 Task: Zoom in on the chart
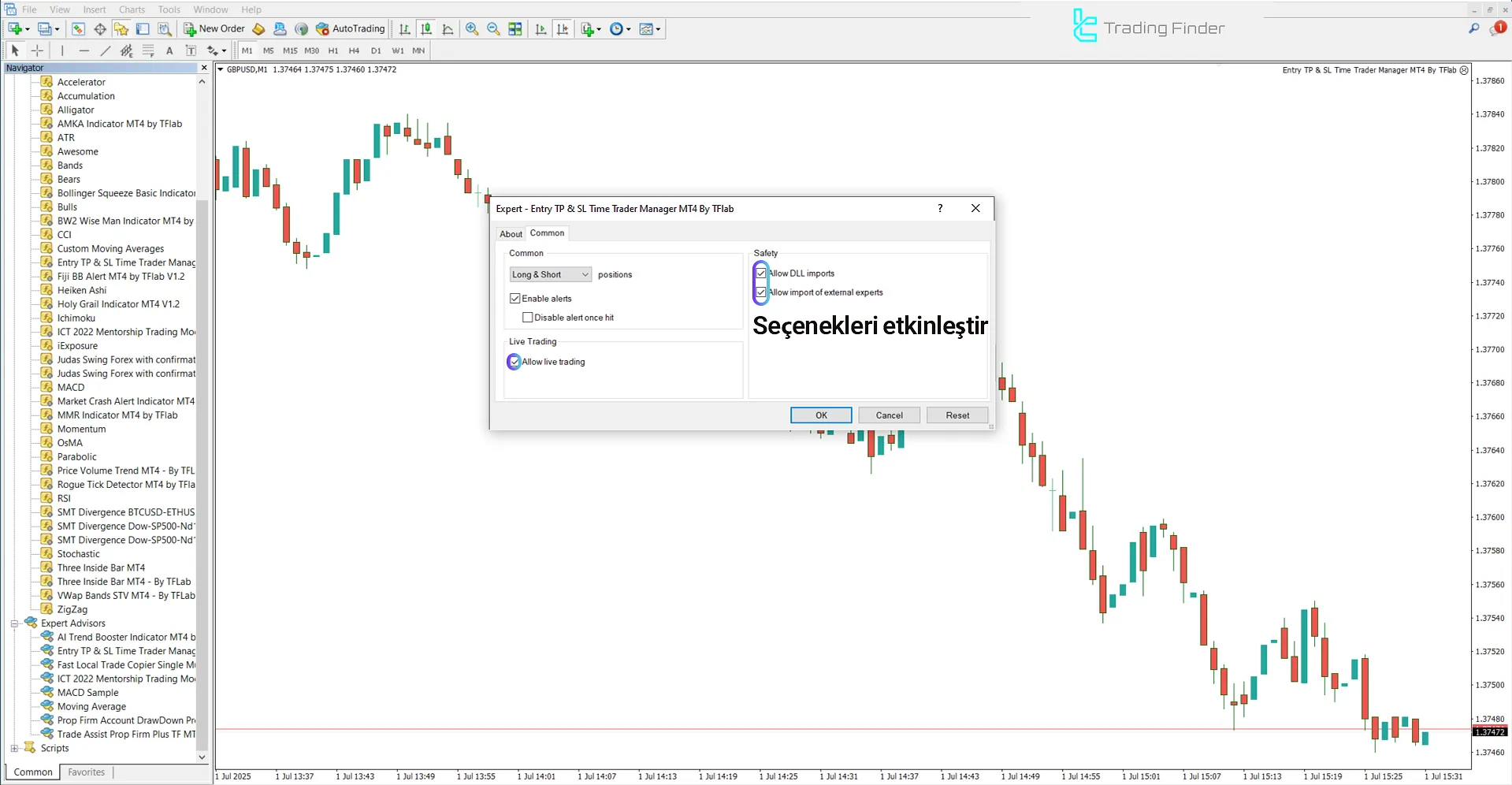(x=472, y=29)
